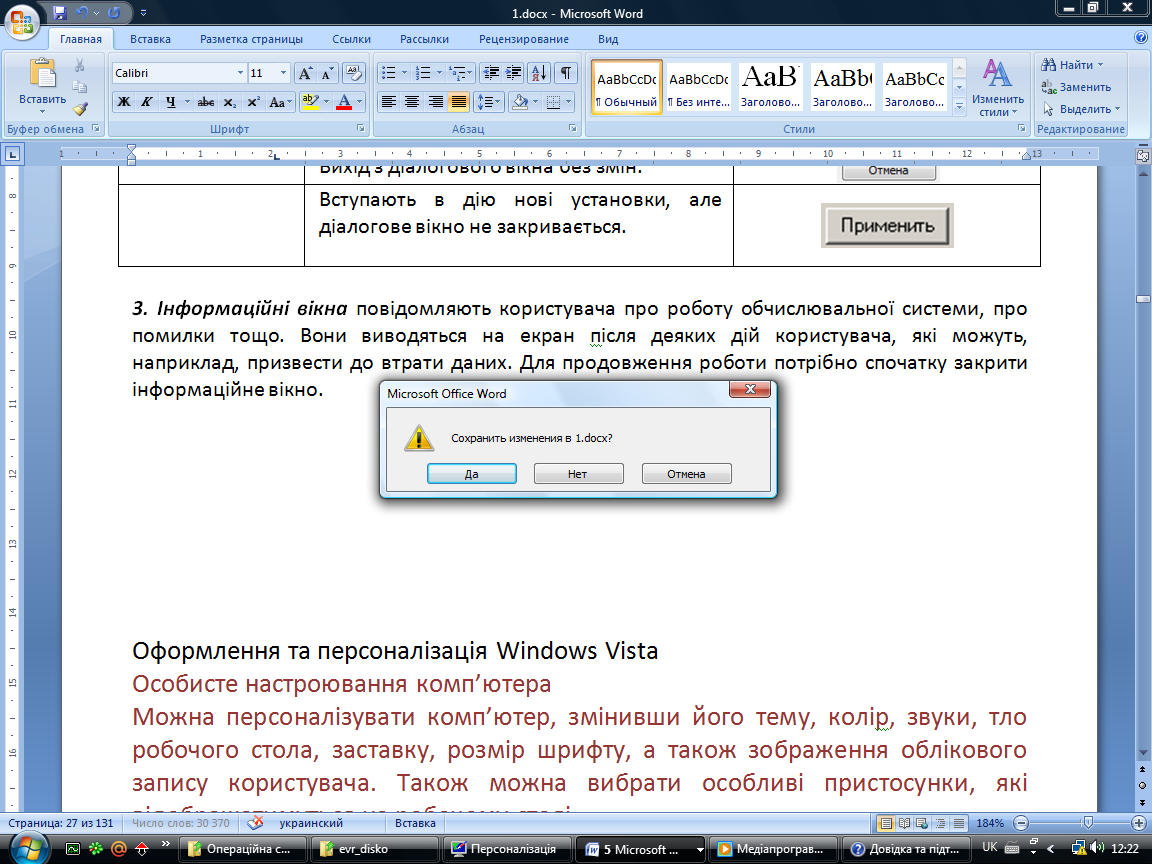Viewport: 1152px width, 864px height.
Task: Toggle underline Ч formatting
Action: [170, 102]
